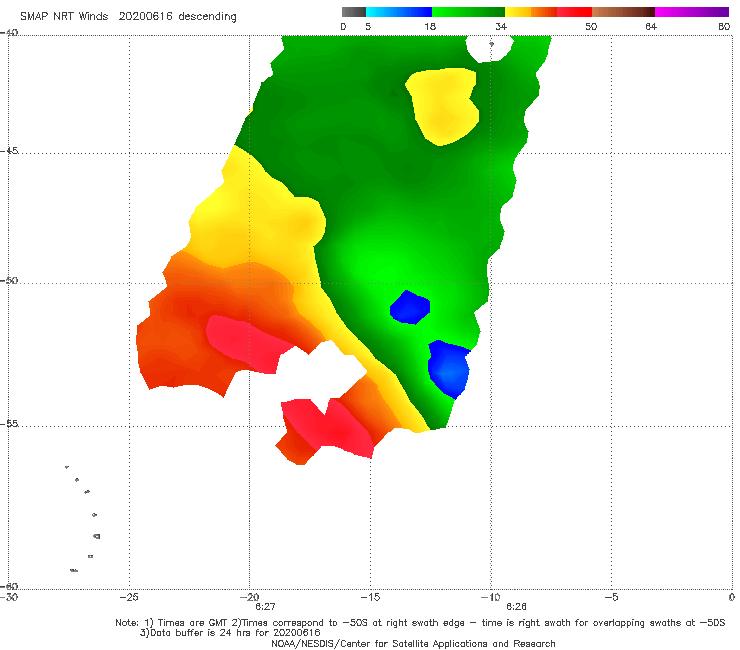The width and height of the screenshot is (740, 650).
Task: Click the swath time label under -10
Action: coord(516,607)
